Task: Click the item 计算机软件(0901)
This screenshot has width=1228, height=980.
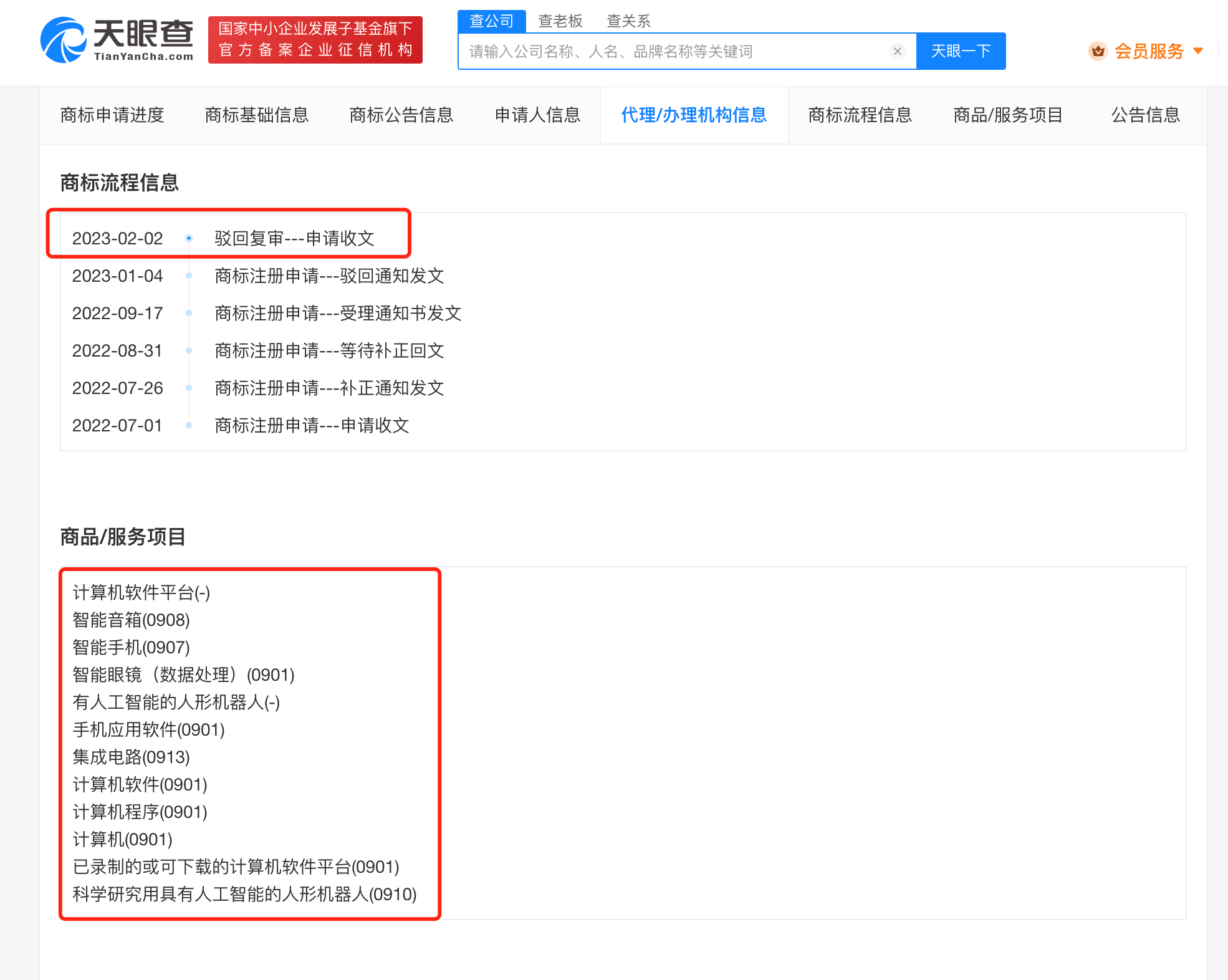Action: pyautogui.click(x=140, y=784)
